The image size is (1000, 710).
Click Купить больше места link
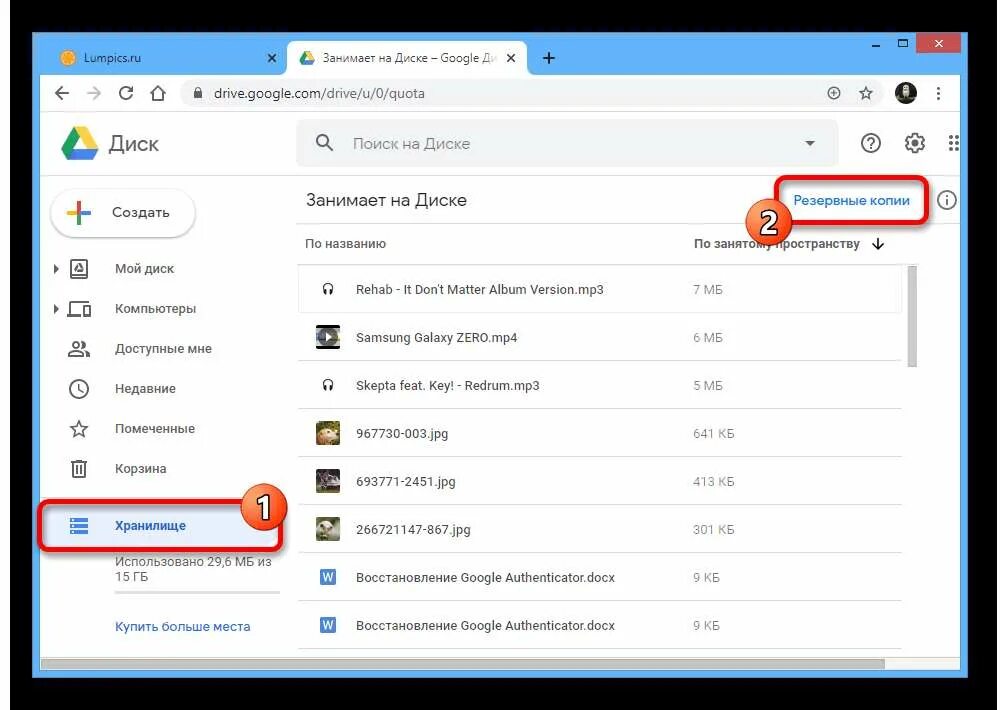(x=182, y=626)
